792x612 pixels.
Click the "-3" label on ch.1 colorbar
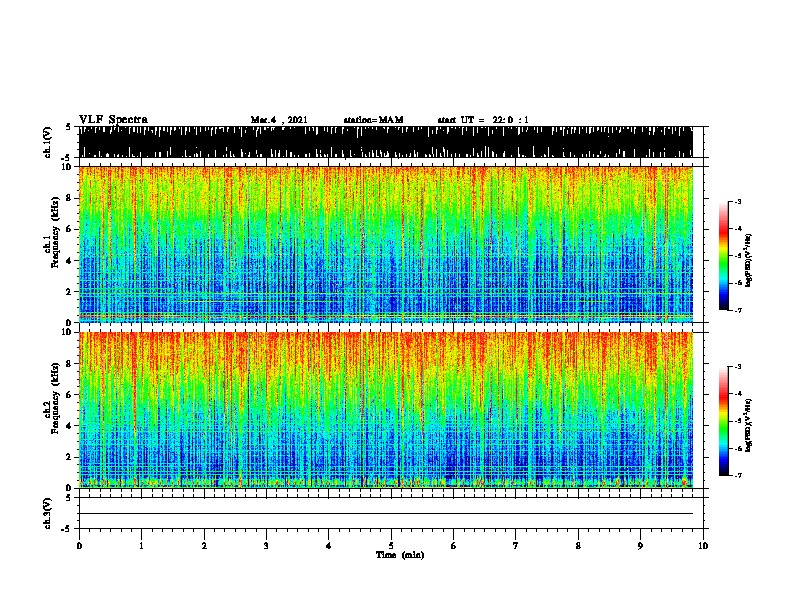click(737, 201)
